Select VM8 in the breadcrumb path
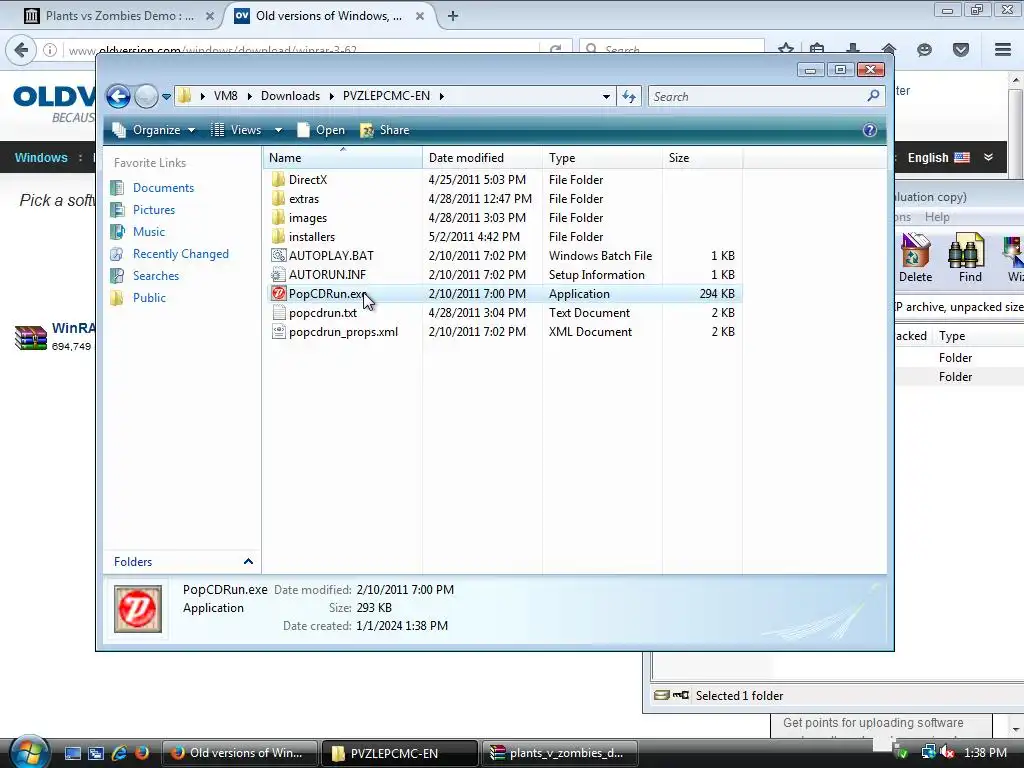Screen dimensions: 1024x768 point(225,96)
